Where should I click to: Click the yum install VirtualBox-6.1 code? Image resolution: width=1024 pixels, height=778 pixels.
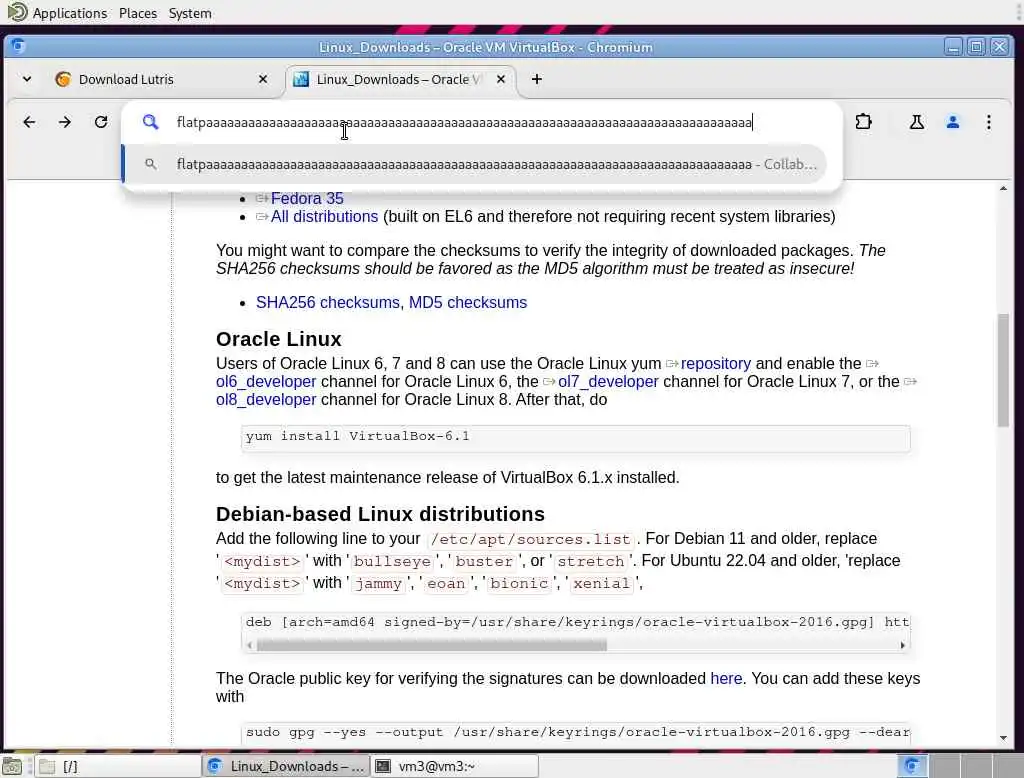[358, 436]
